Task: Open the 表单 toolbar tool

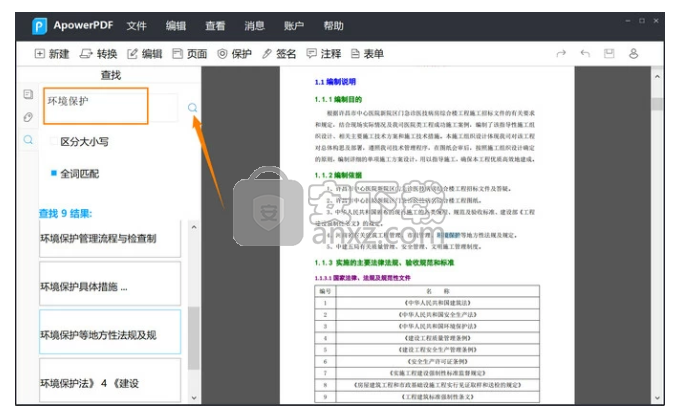Action: (367, 54)
